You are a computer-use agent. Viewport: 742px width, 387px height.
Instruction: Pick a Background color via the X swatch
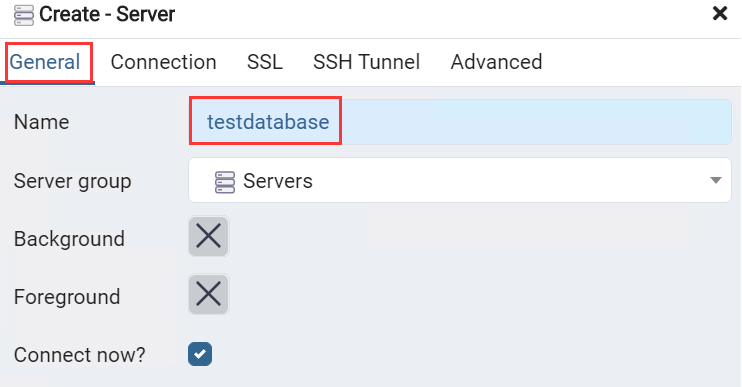pos(209,236)
